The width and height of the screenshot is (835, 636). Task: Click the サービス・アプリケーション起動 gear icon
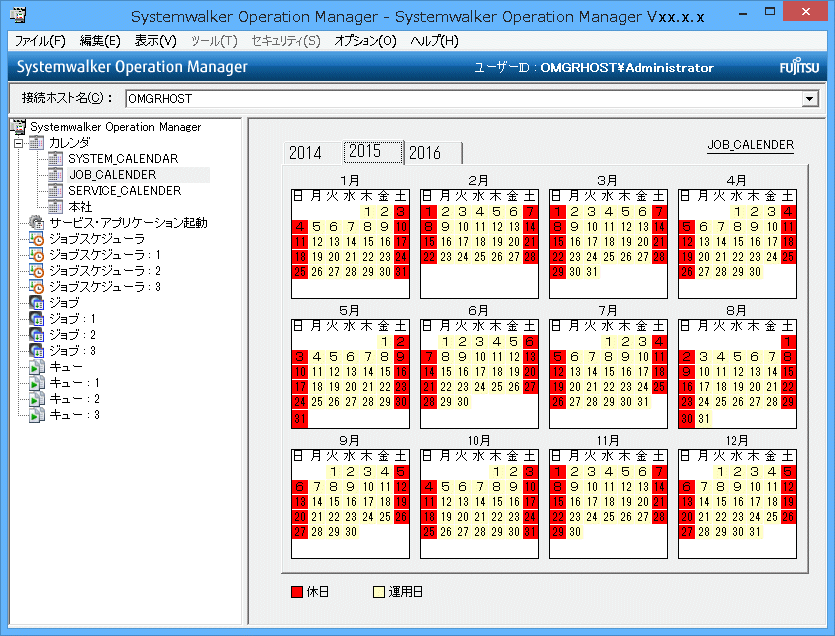[x=37, y=223]
